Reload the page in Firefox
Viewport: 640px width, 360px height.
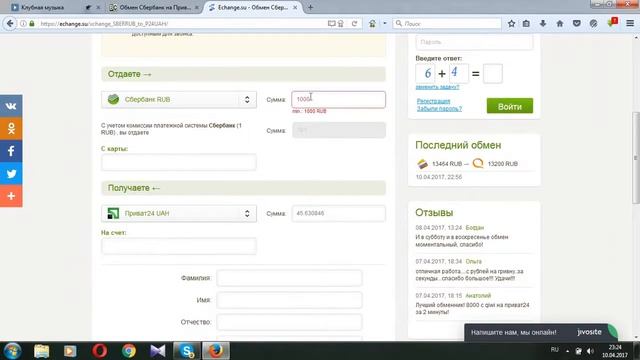(x=354, y=24)
